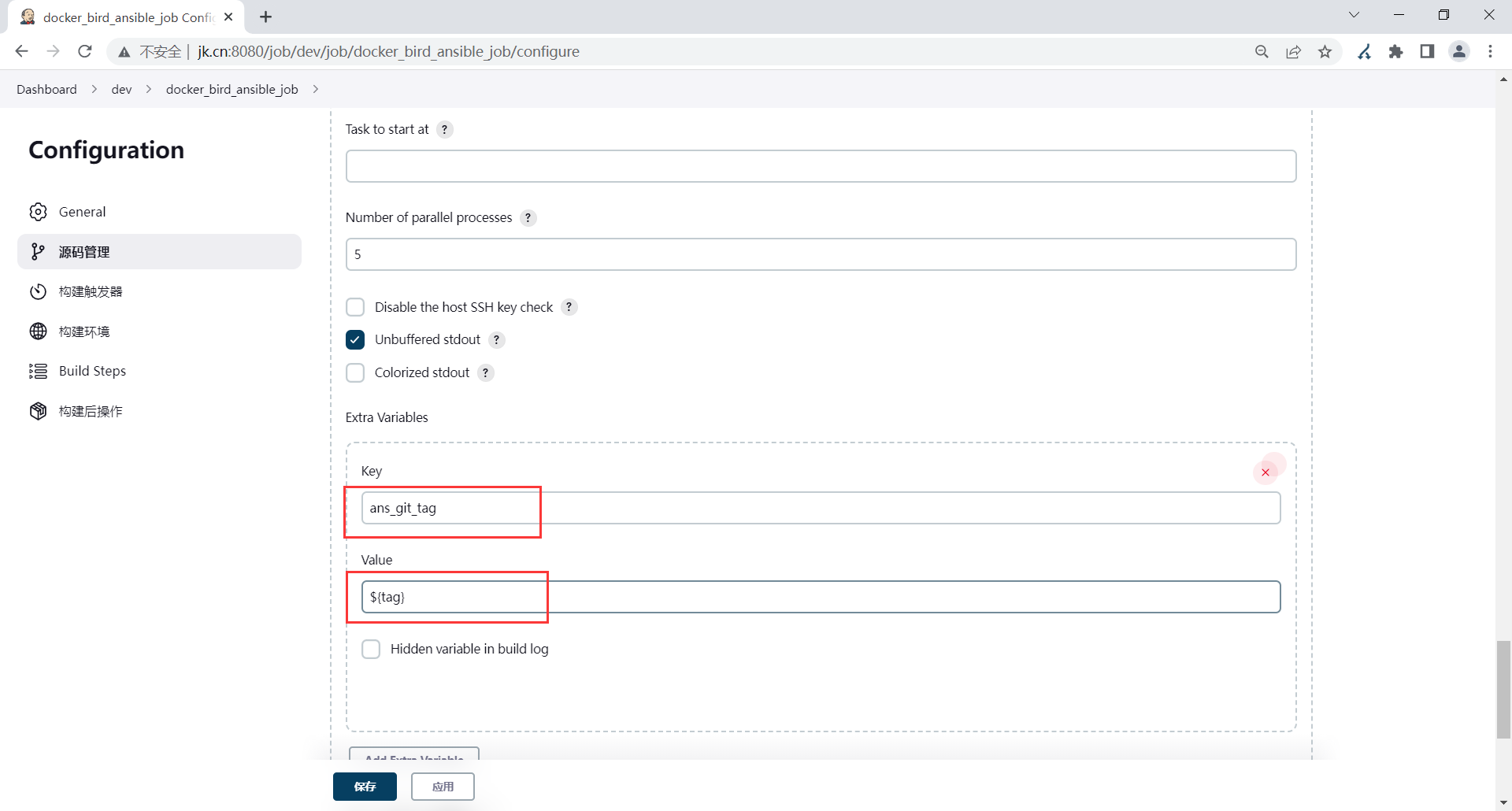
Task: Show help for host SSH key check
Action: [569, 307]
